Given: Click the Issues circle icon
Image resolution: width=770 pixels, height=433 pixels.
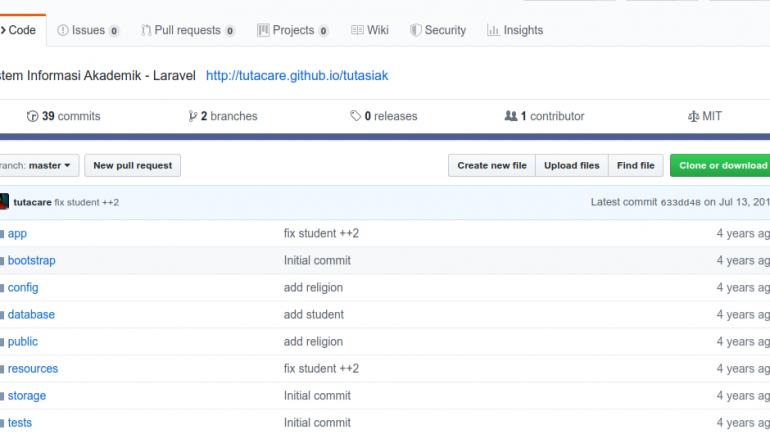Looking at the screenshot, I should click(63, 30).
